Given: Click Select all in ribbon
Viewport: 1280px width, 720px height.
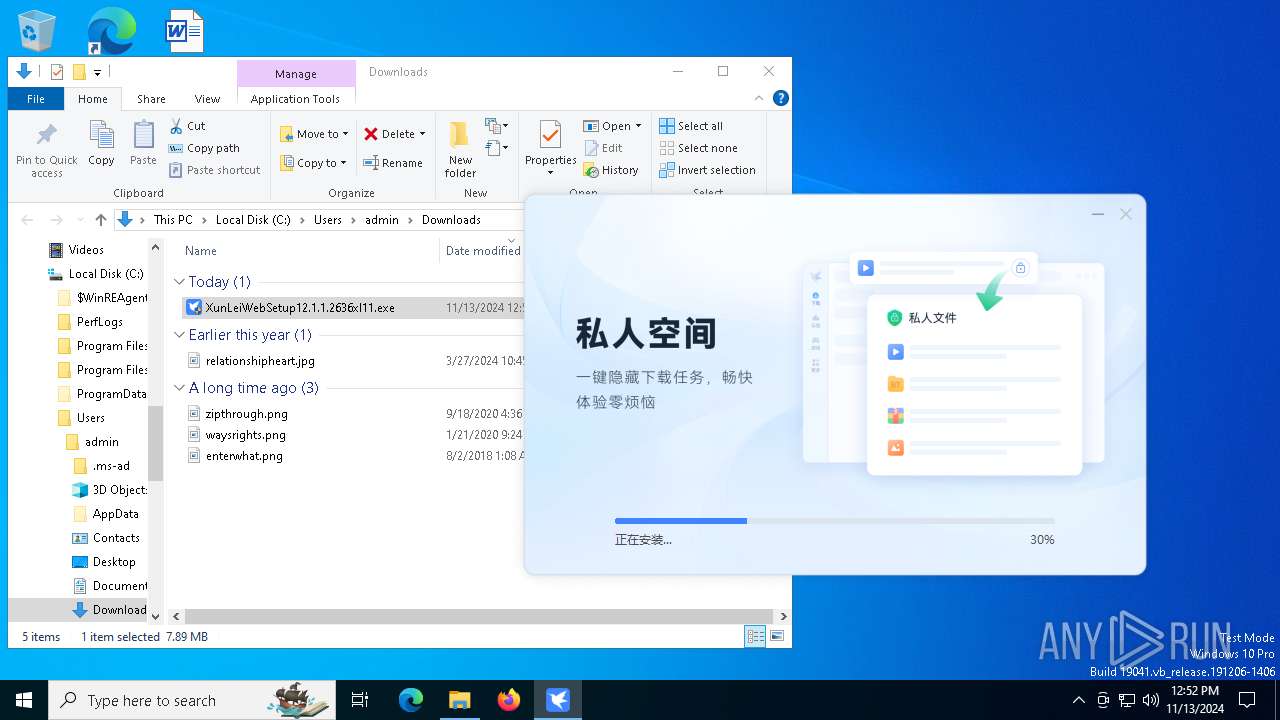Looking at the screenshot, I should [691, 126].
